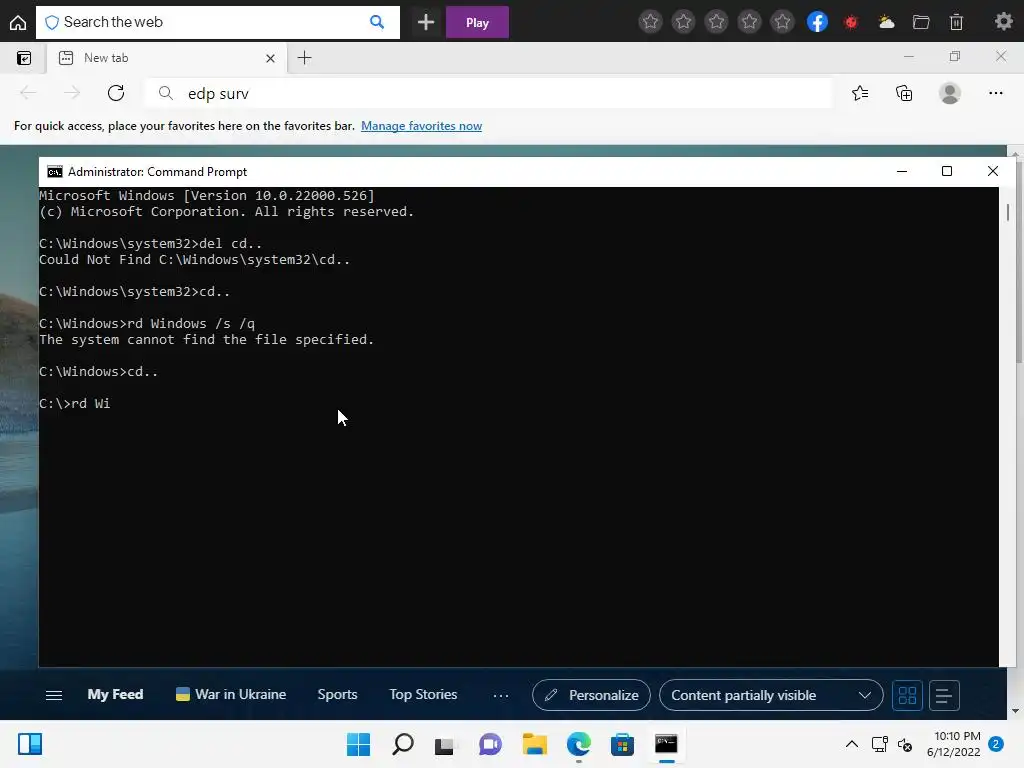Click the Command Prompt vertical scrollbar
This screenshot has height=768, width=1024.
(x=1008, y=426)
